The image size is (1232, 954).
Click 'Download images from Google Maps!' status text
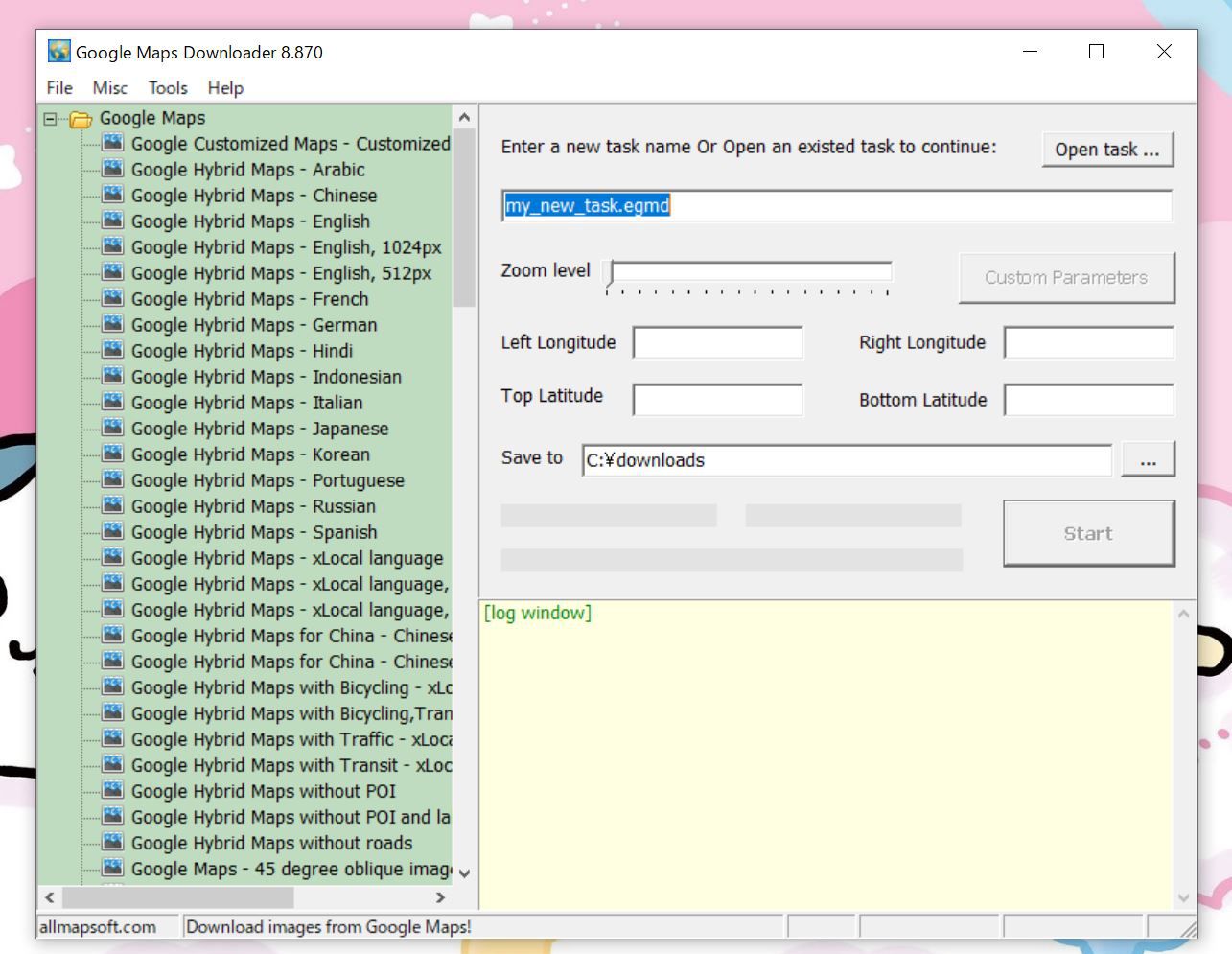(329, 926)
